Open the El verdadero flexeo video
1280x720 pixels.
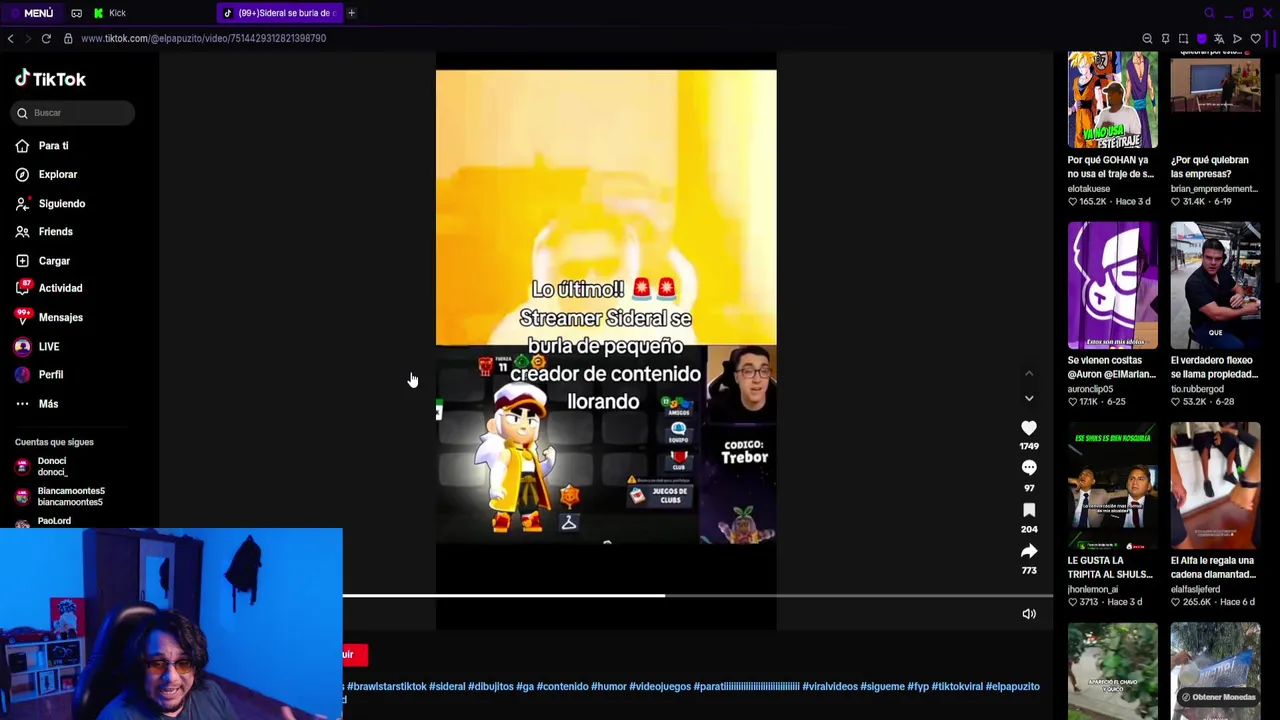tap(1215, 286)
